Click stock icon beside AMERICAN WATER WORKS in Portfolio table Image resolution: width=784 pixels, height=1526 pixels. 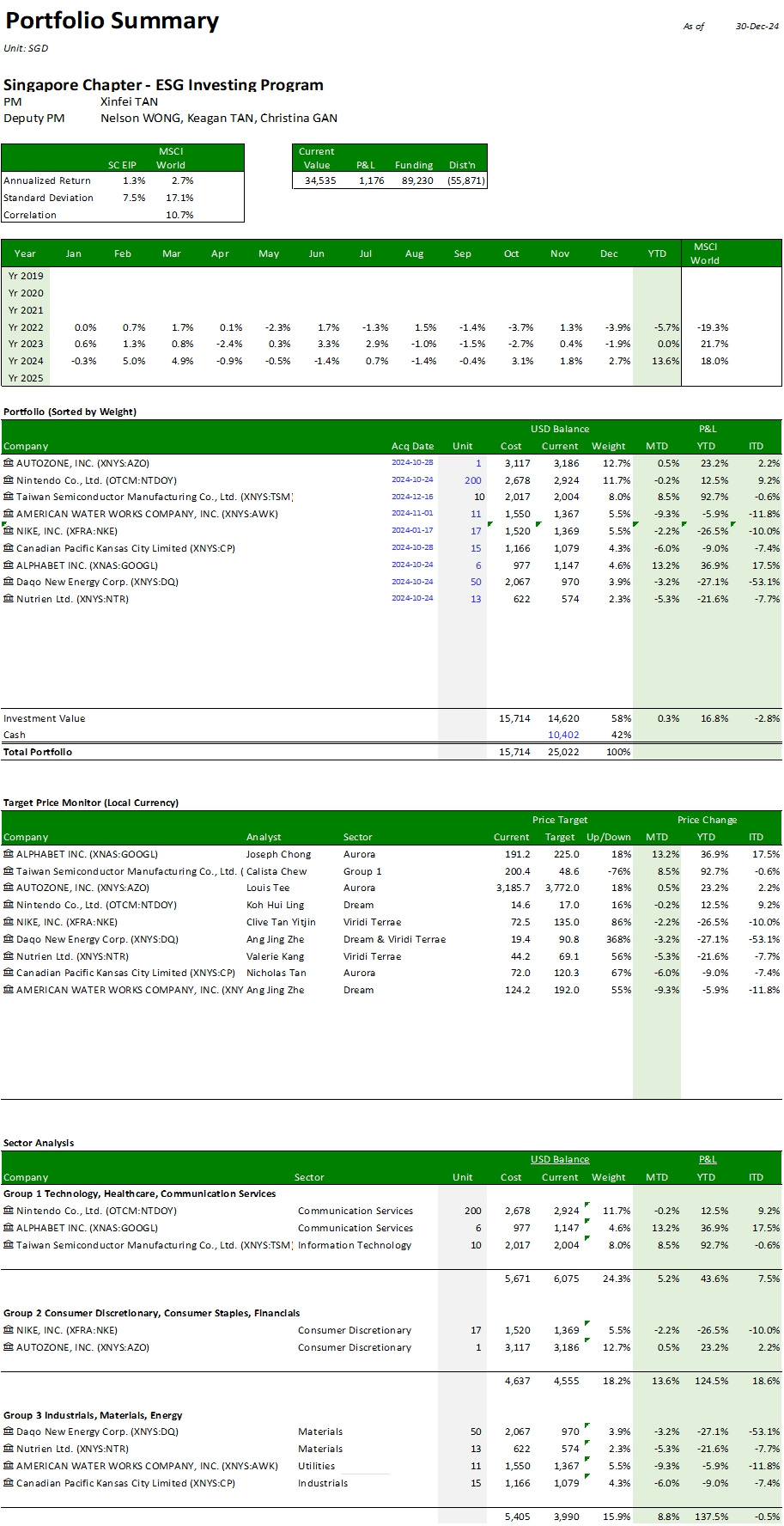click(x=9, y=514)
